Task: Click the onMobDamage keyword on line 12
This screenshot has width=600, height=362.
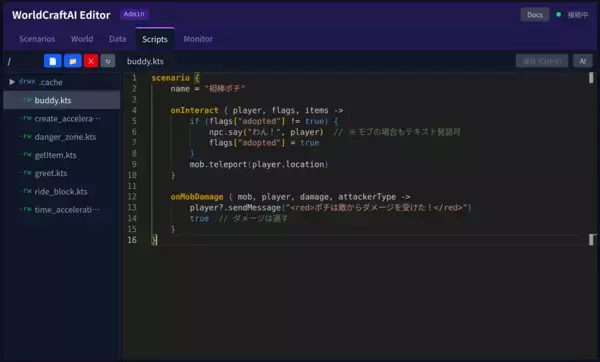Action: (x=197, y=197)
